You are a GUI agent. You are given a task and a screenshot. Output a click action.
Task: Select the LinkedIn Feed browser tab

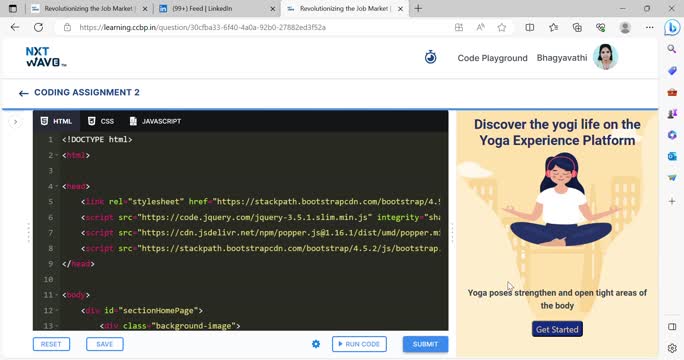217,9
